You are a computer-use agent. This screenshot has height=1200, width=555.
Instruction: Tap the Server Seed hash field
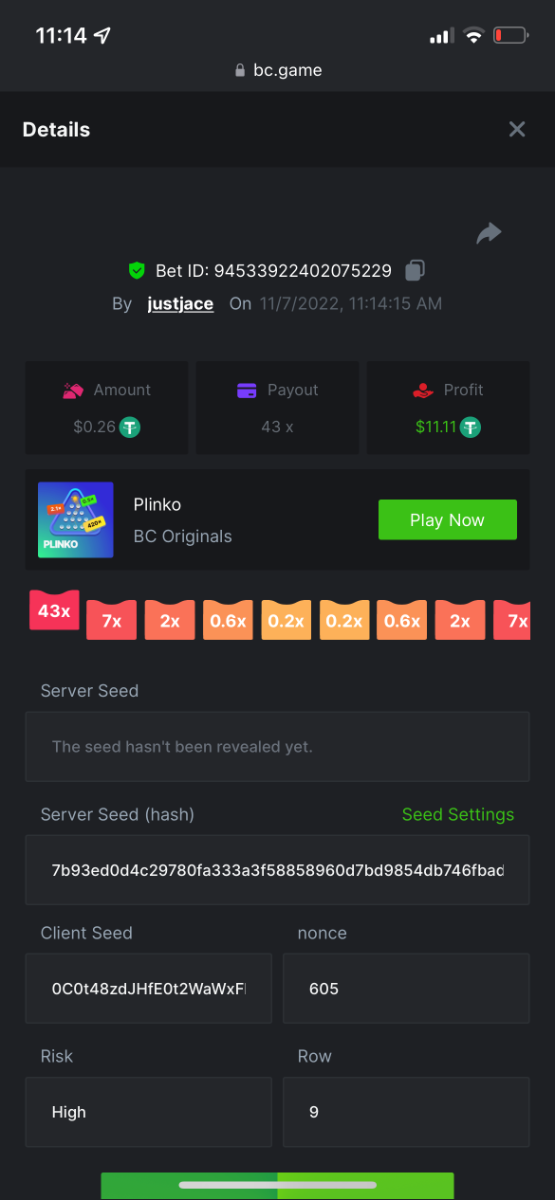click(277, 870)
